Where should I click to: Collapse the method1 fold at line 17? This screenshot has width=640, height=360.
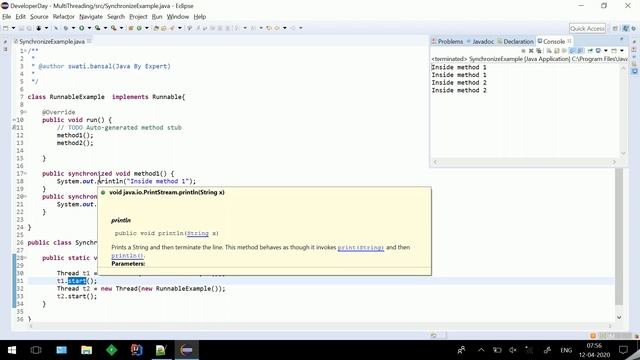pos(25,173)
